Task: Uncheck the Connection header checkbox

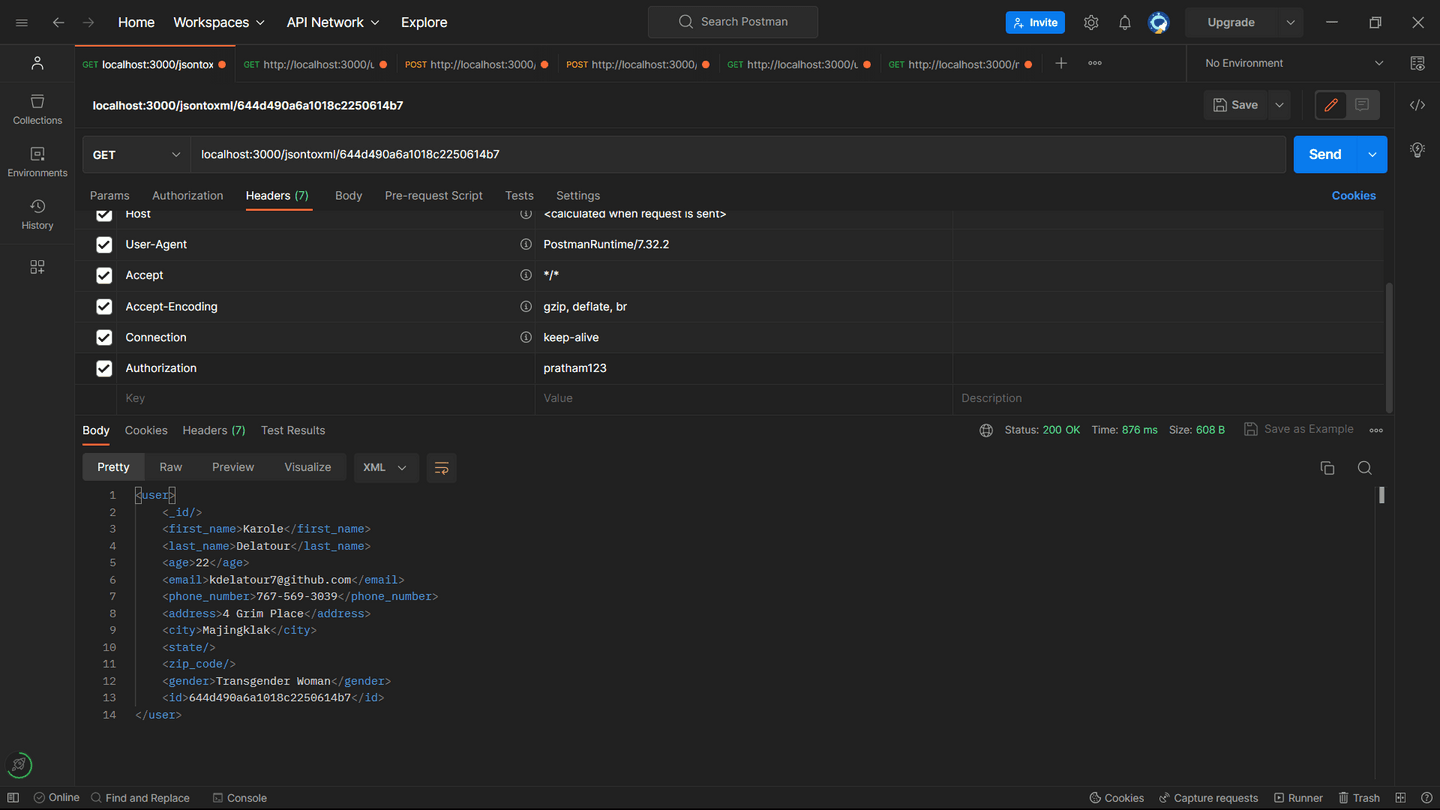Action: [x=104, y=338]
